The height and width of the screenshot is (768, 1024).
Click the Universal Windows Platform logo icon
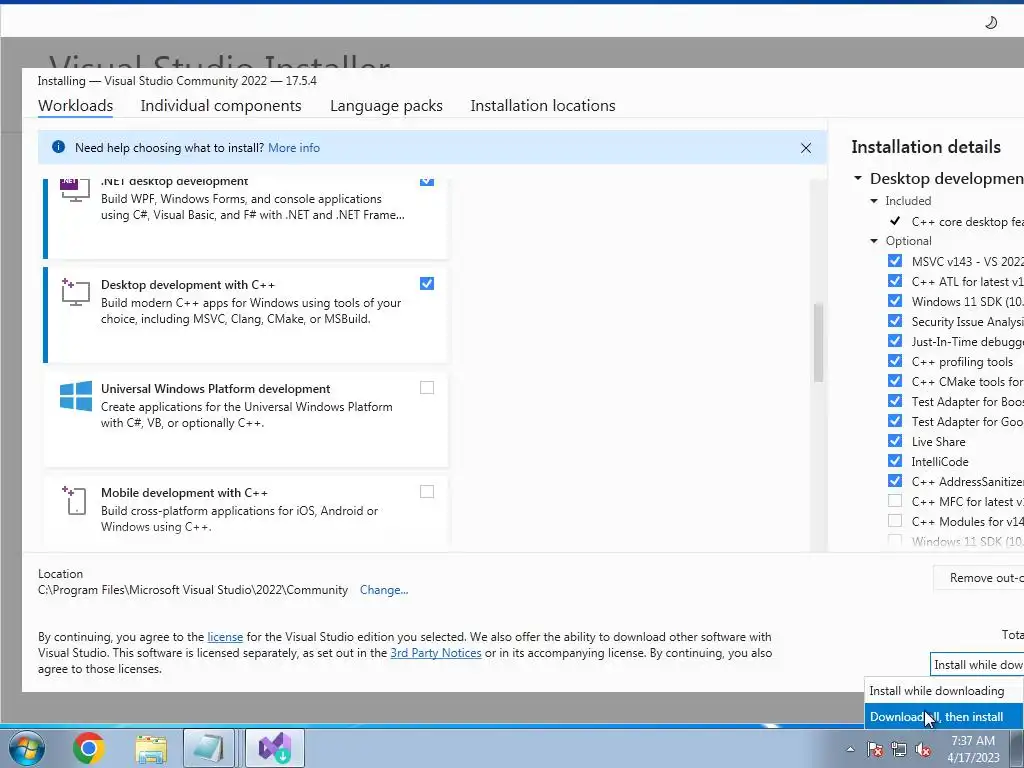(75, 396)
